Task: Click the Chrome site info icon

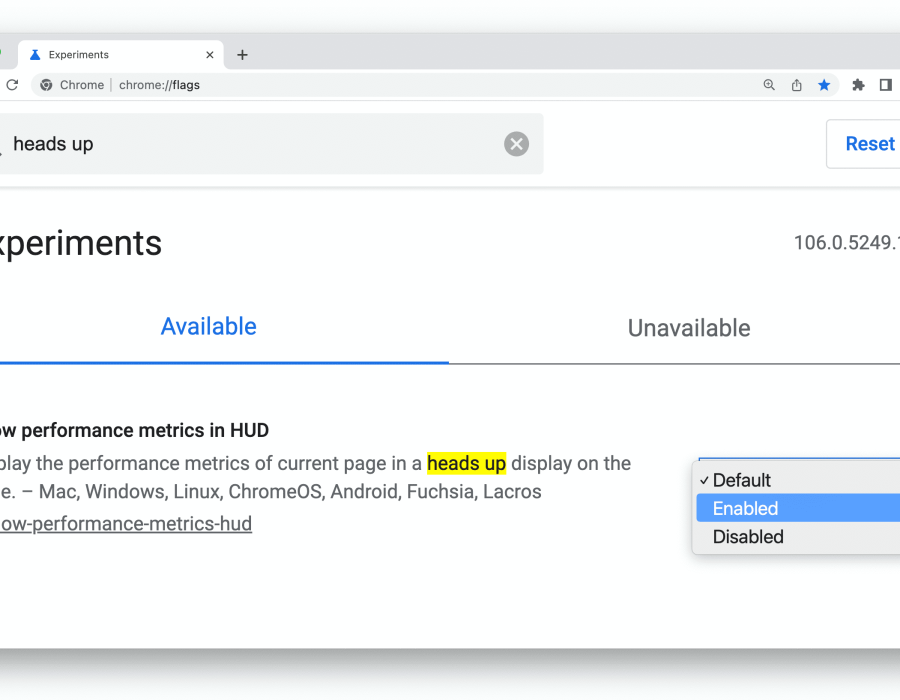Action: pos(46,85)
